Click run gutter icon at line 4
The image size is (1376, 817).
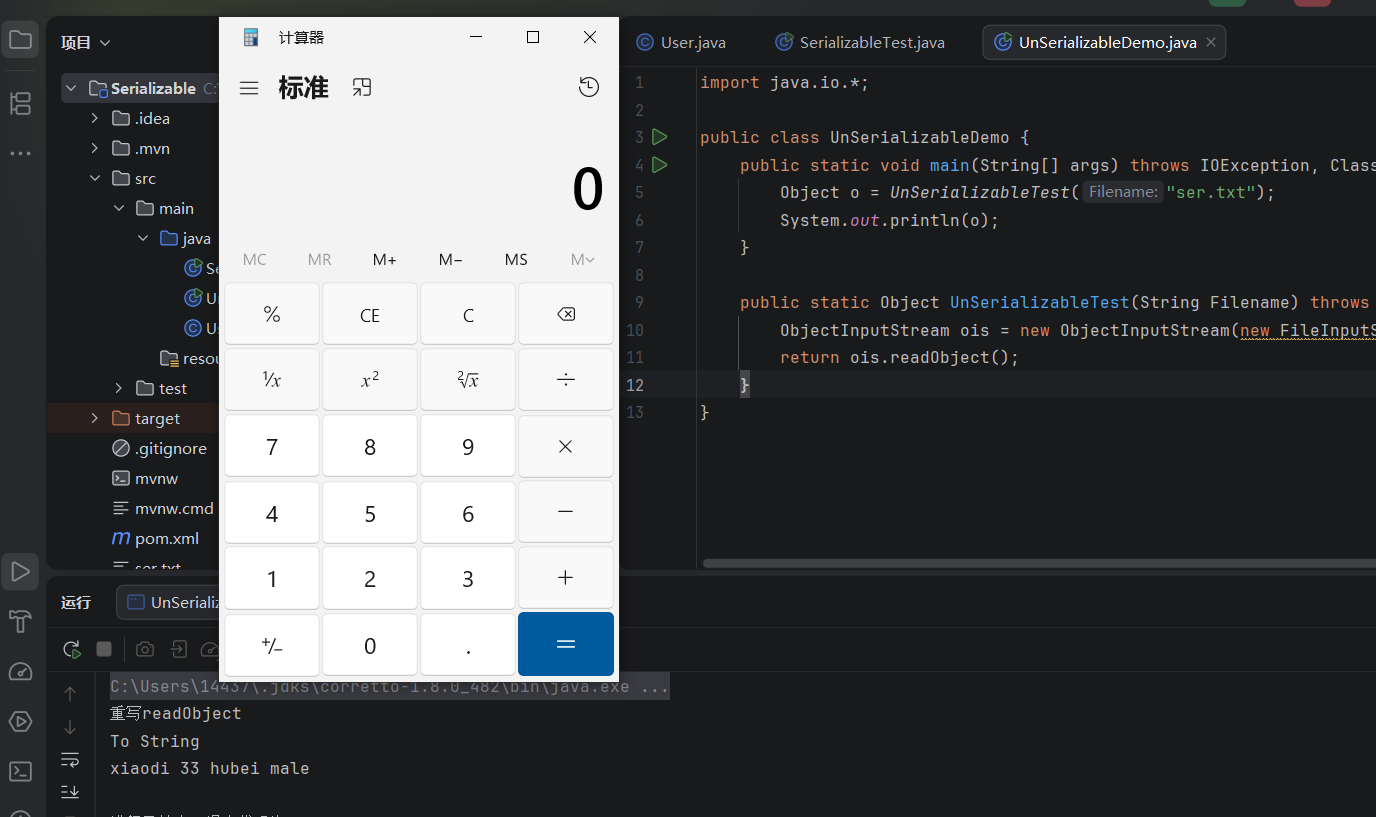pyautogui.click(x=659, y=164)
